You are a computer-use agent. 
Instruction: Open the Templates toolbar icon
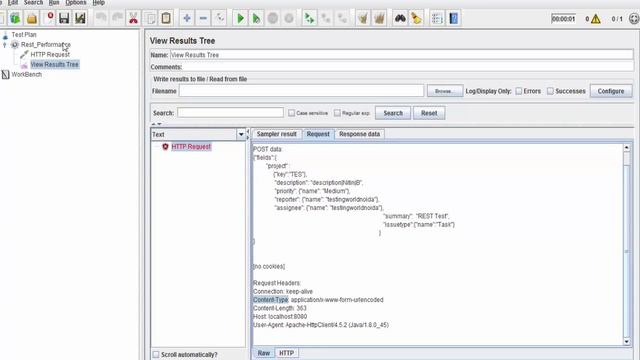(x=15, y=18)
